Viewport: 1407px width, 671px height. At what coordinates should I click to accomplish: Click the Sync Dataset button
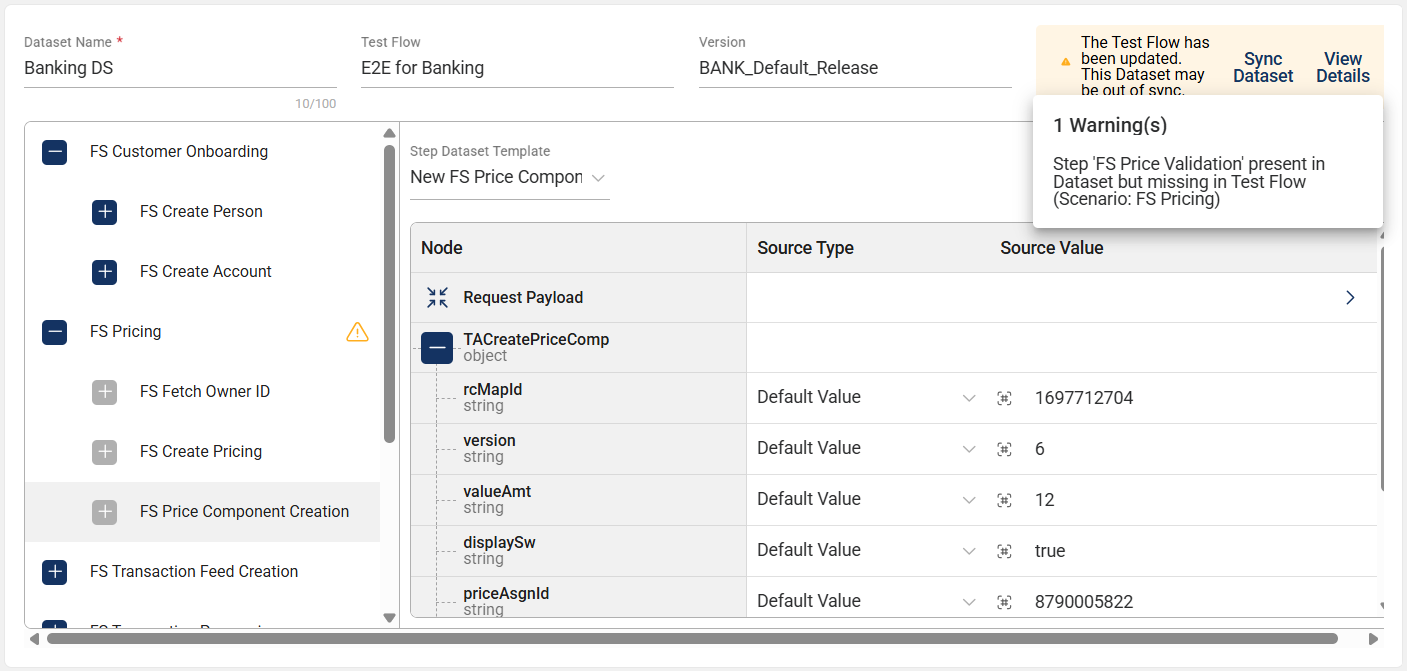pyautogui.click(x=1263, y=68)
